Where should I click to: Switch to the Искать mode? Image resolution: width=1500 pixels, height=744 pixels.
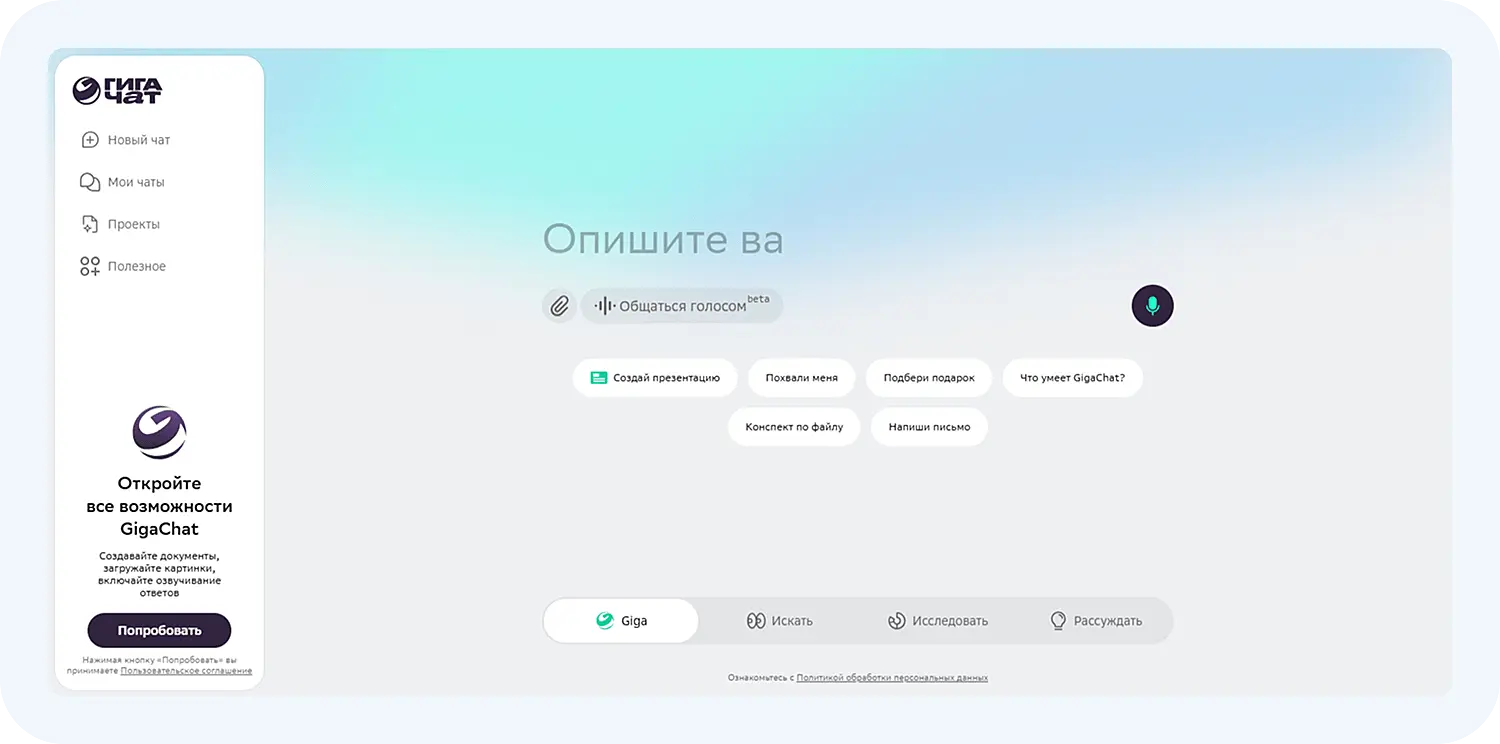point(779,620)
